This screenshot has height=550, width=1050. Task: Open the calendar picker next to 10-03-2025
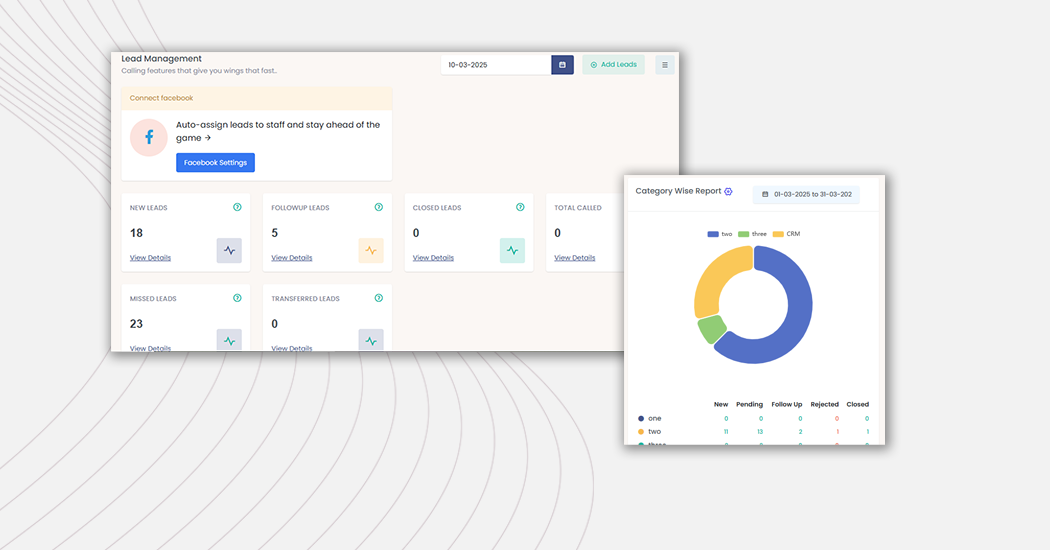(562, 65)
